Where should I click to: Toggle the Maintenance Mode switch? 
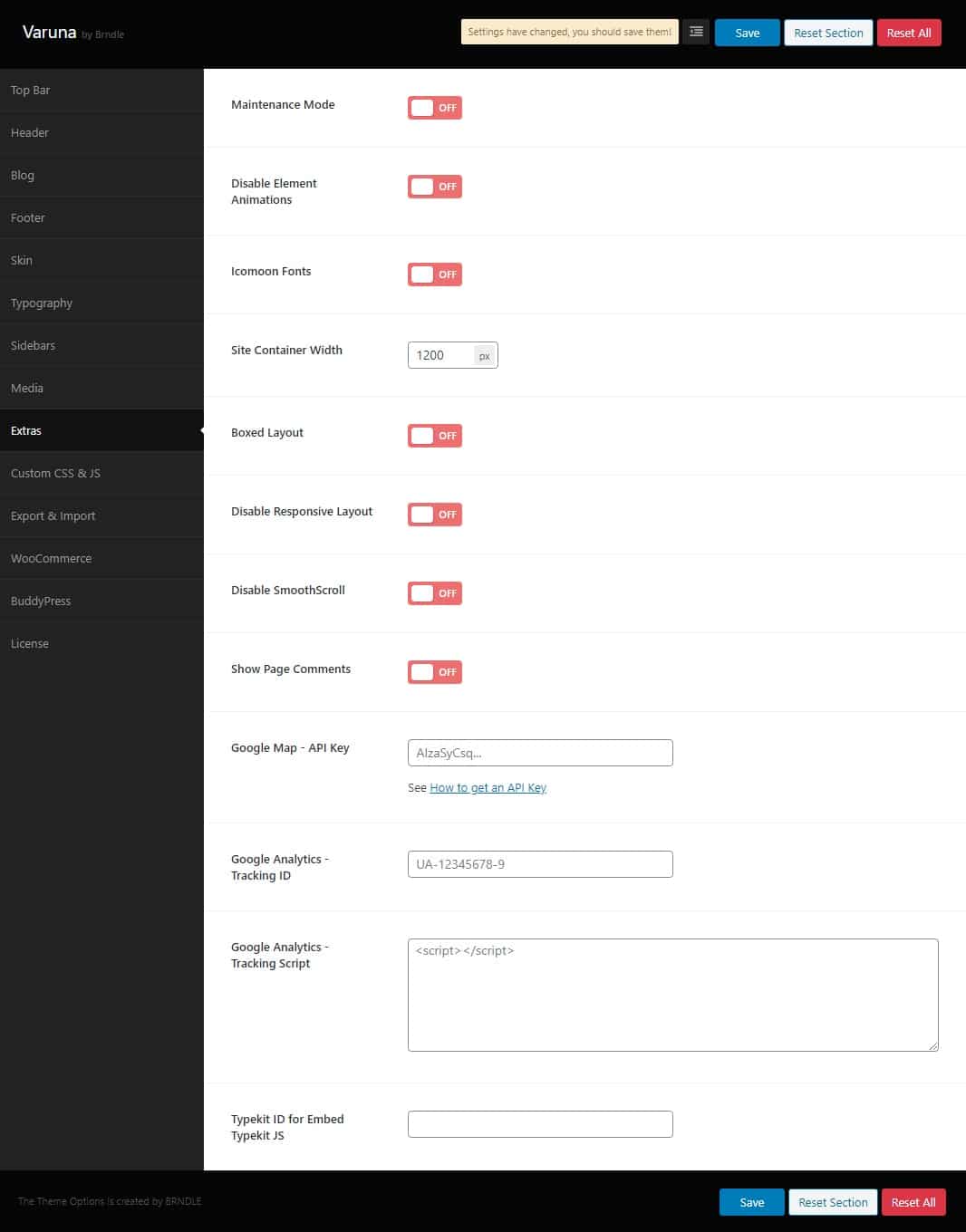[435, 108]
